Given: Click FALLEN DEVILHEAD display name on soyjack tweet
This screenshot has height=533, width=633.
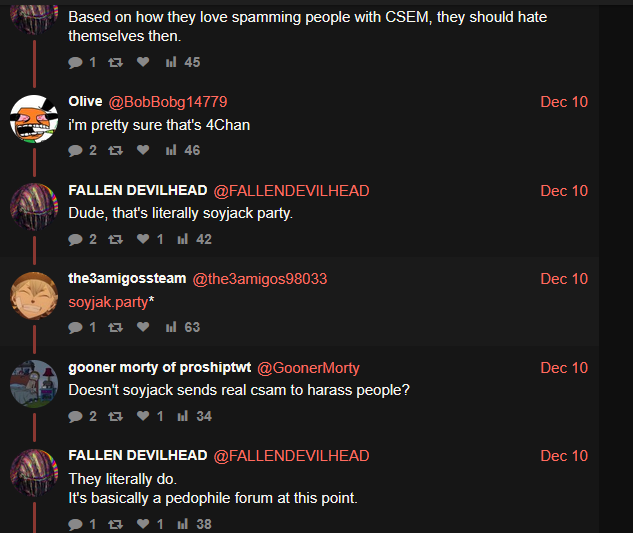Looking at the screenshot, I should 138,190.
